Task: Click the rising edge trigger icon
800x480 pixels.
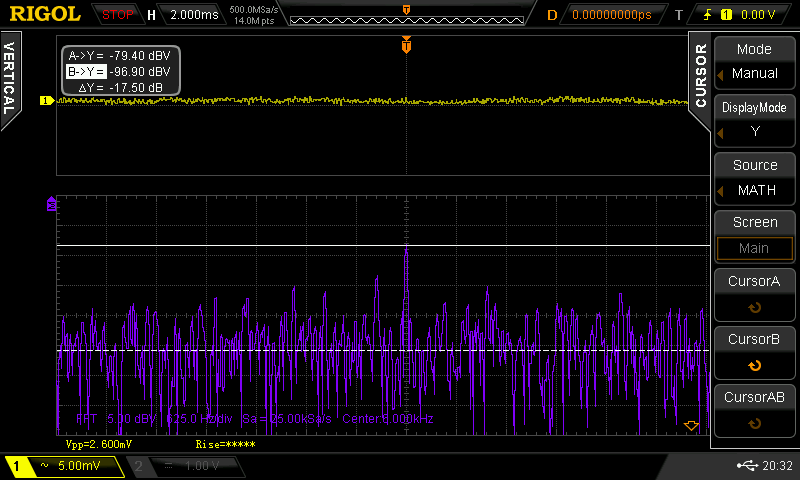Action: [707, 15]
